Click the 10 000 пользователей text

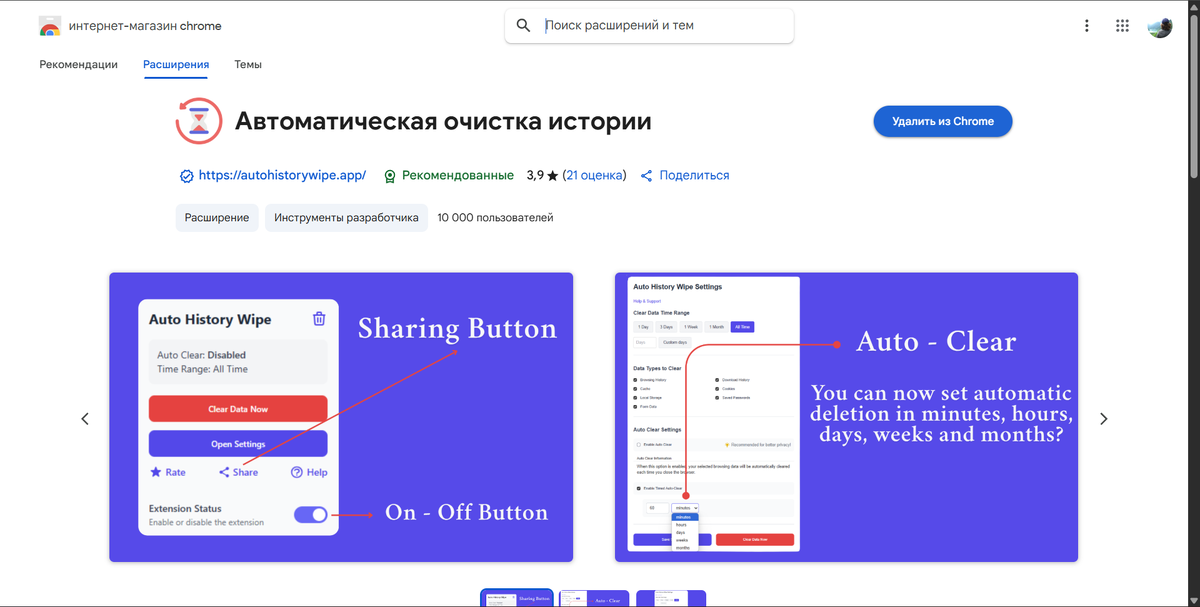point(495,218)
